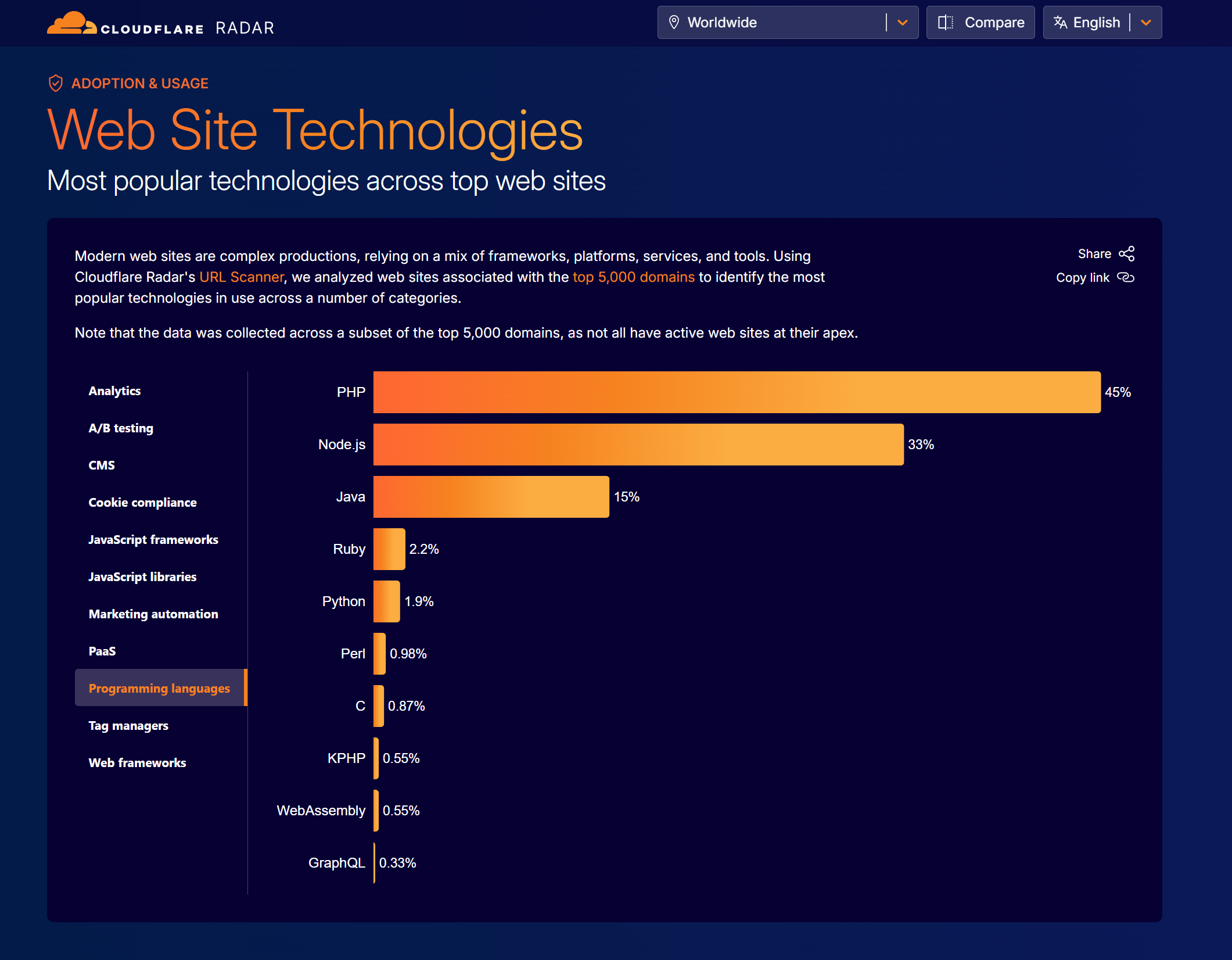Select the Tag managers category
Screen dimensions: 1232x960
128,726
